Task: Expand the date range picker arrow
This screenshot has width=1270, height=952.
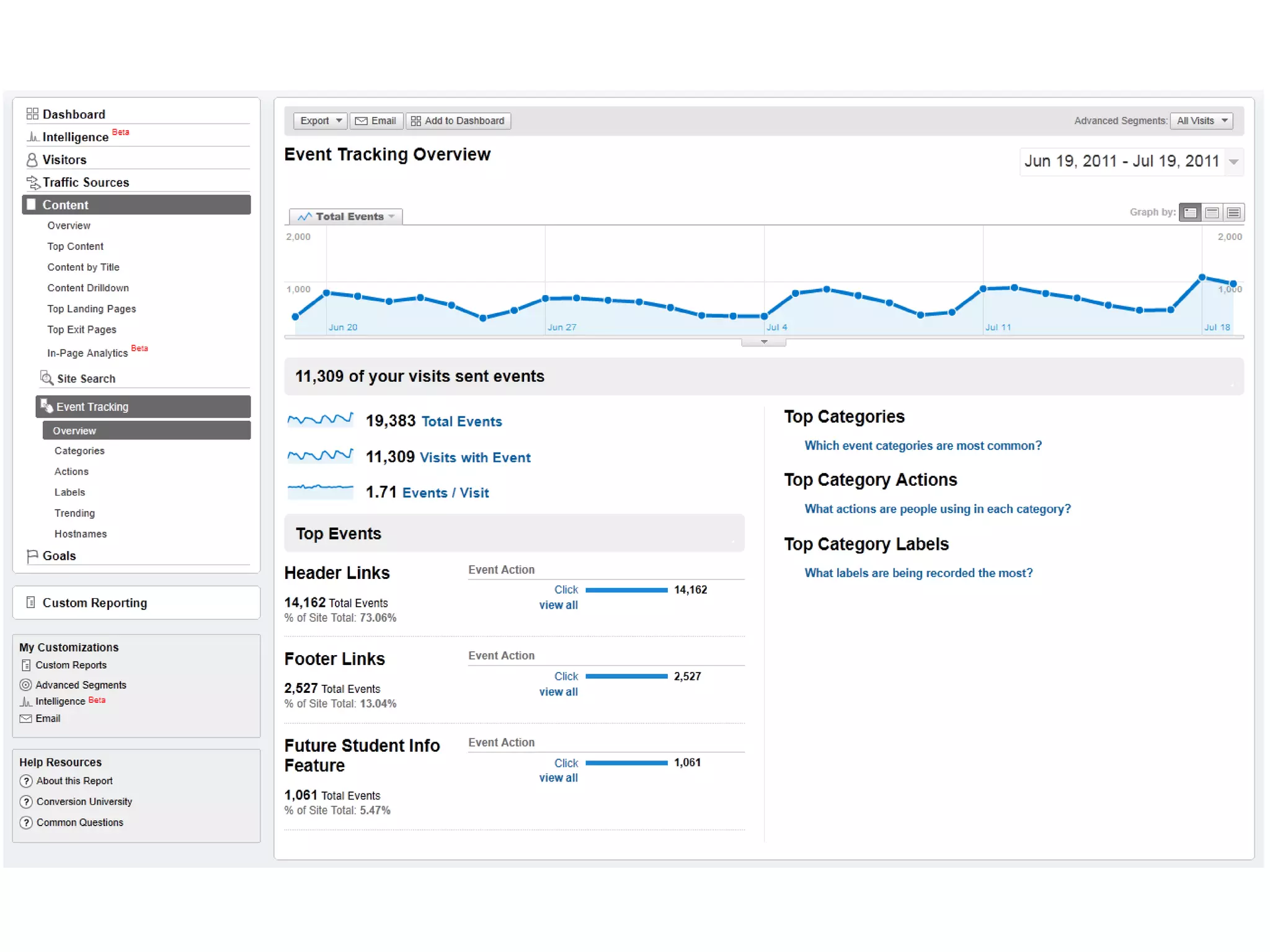Action: point(1233,162)
